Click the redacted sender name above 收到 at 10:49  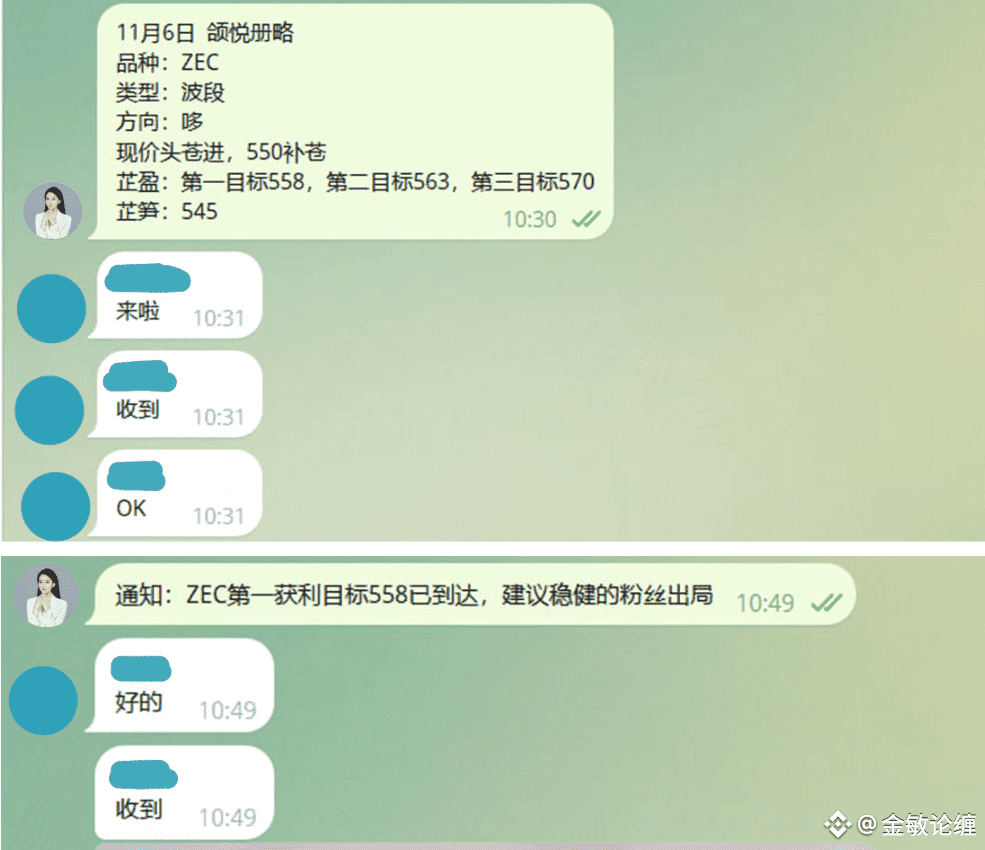[x=143, y=775]
